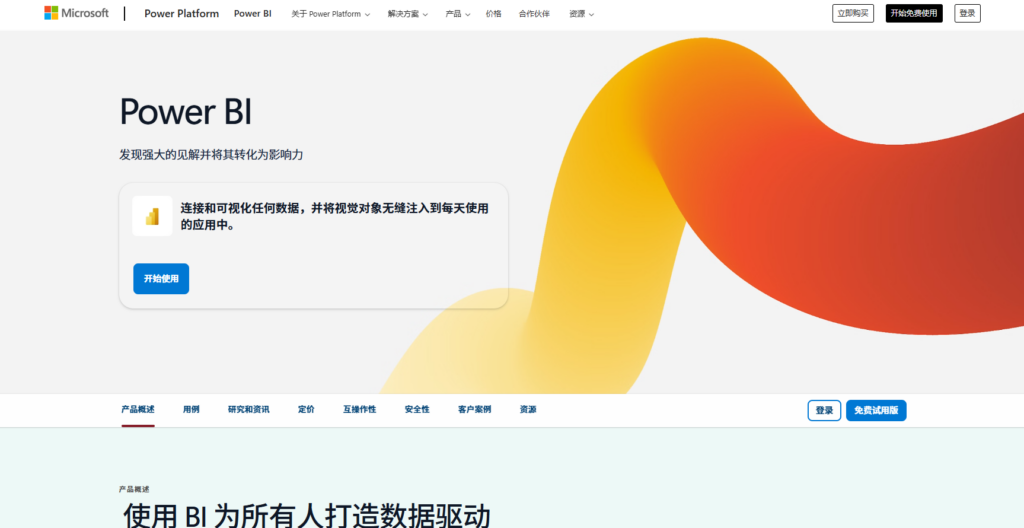Viewport: 1024px width, 528px height.
Task: Click the Power BI icon in hero card
Action: pos(152,216)
